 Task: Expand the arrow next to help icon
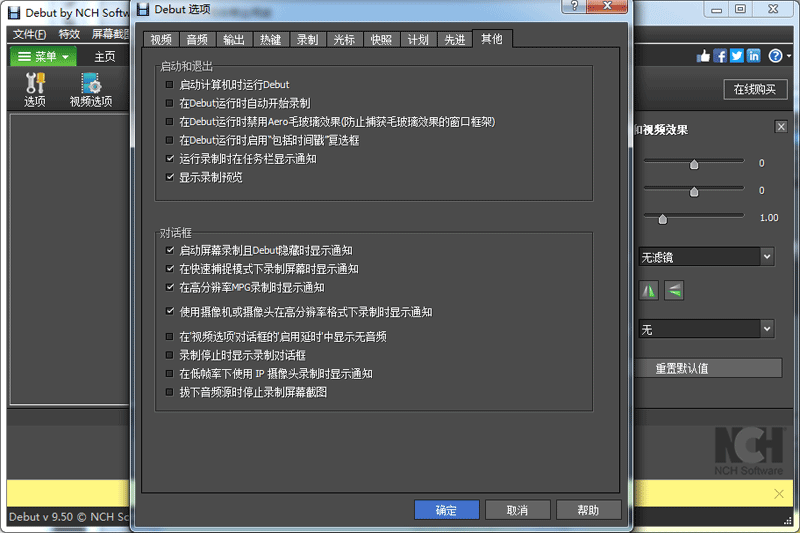pyautogui.click(x=789, y=56)
